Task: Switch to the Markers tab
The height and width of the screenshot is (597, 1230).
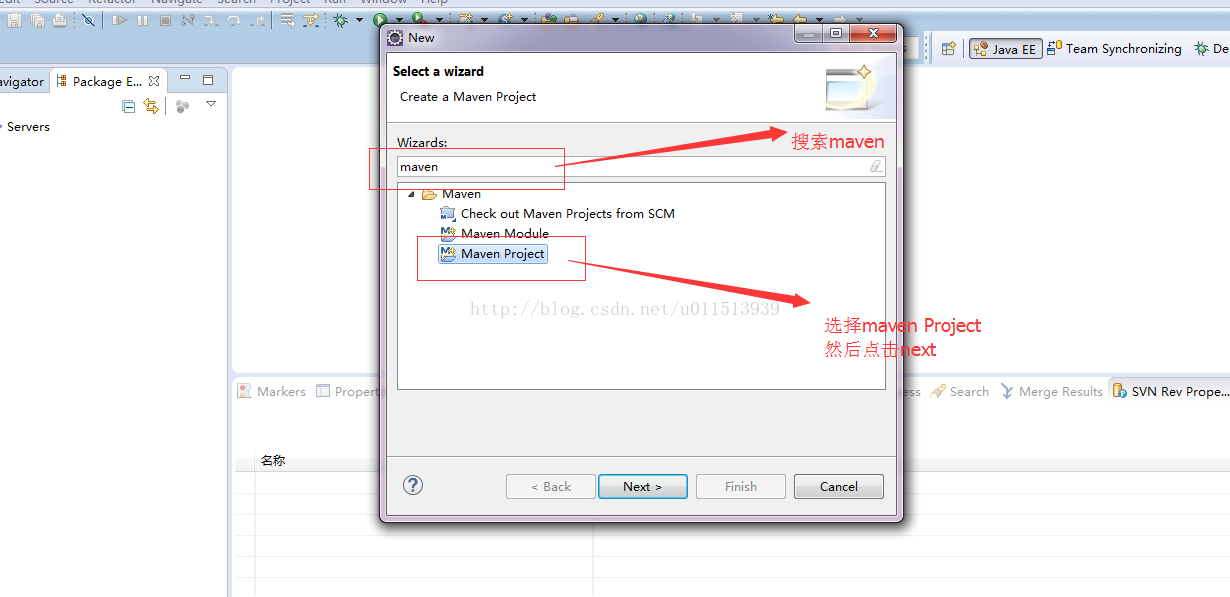Action: click(271, 392)
